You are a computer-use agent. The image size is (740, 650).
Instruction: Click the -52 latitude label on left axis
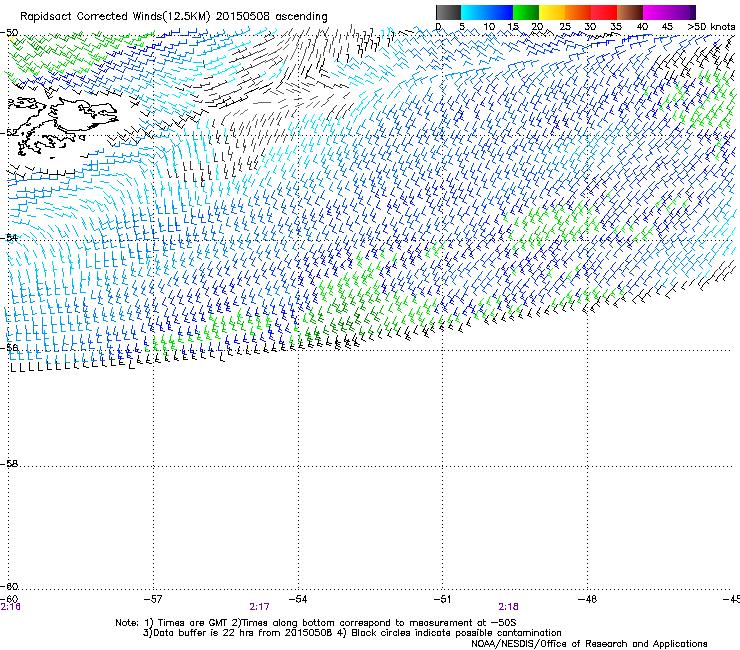pyautogui.click(x=10, y=133)
